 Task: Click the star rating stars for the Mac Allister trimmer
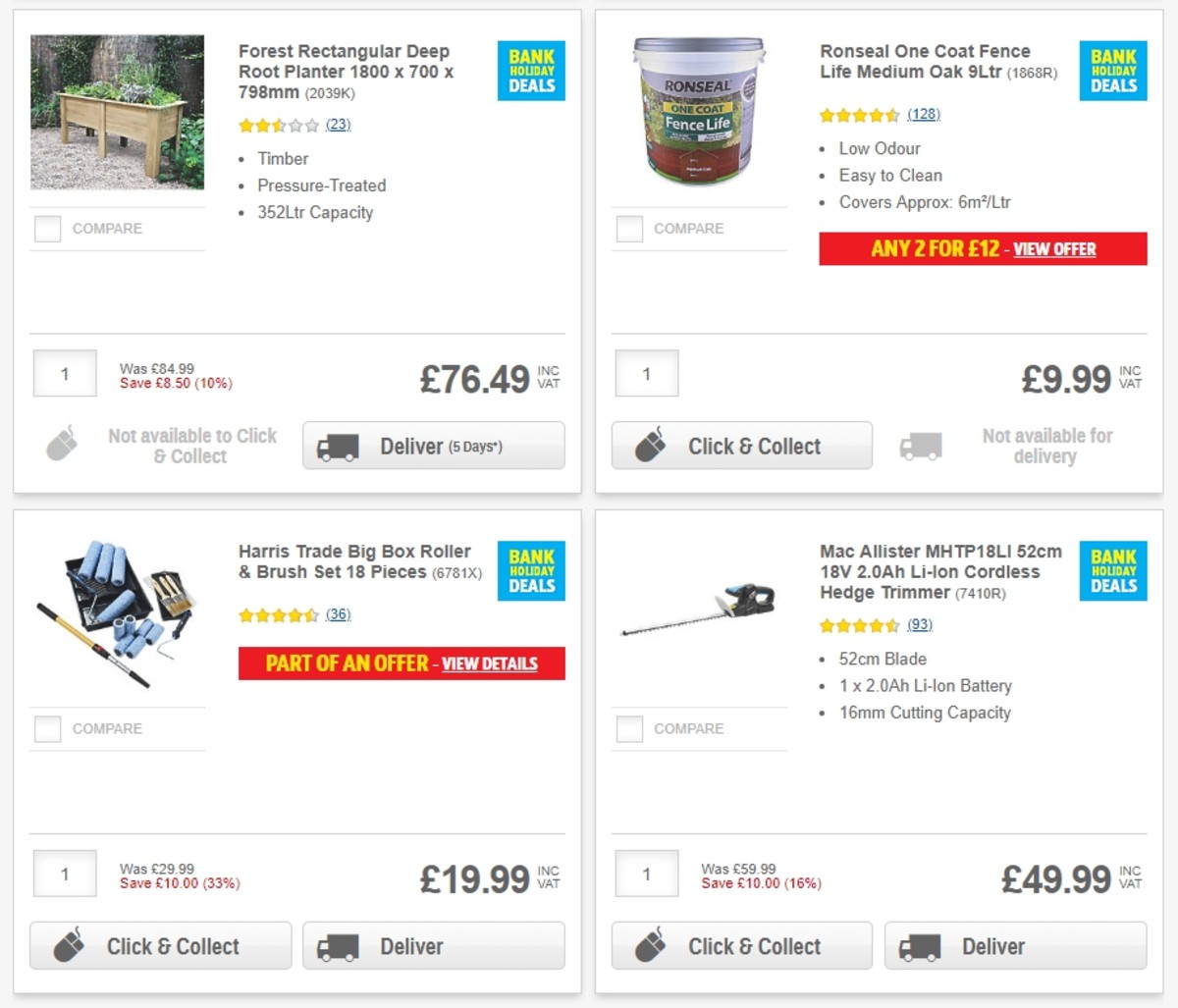pos(858,624)
